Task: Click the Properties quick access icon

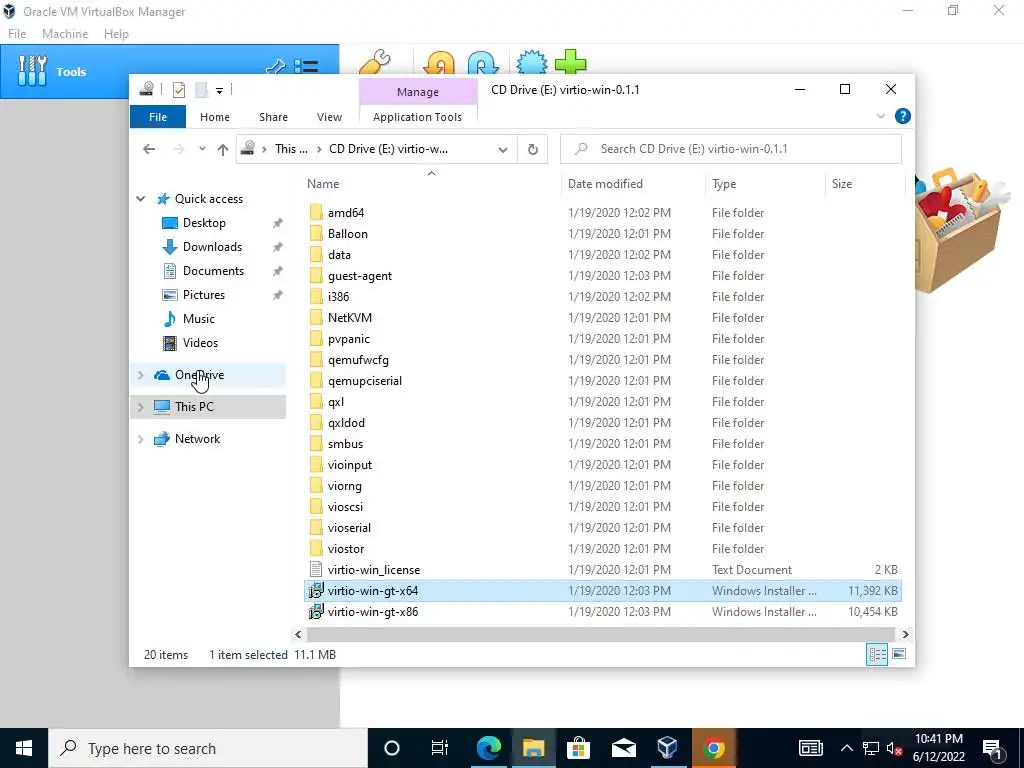Action: [x=178, y=90]
